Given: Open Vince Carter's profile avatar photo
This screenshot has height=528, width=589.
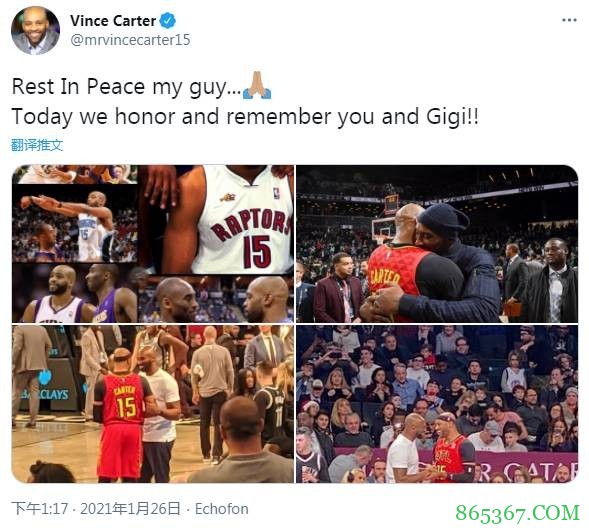Looking at the screenshot, I should 35,30.
